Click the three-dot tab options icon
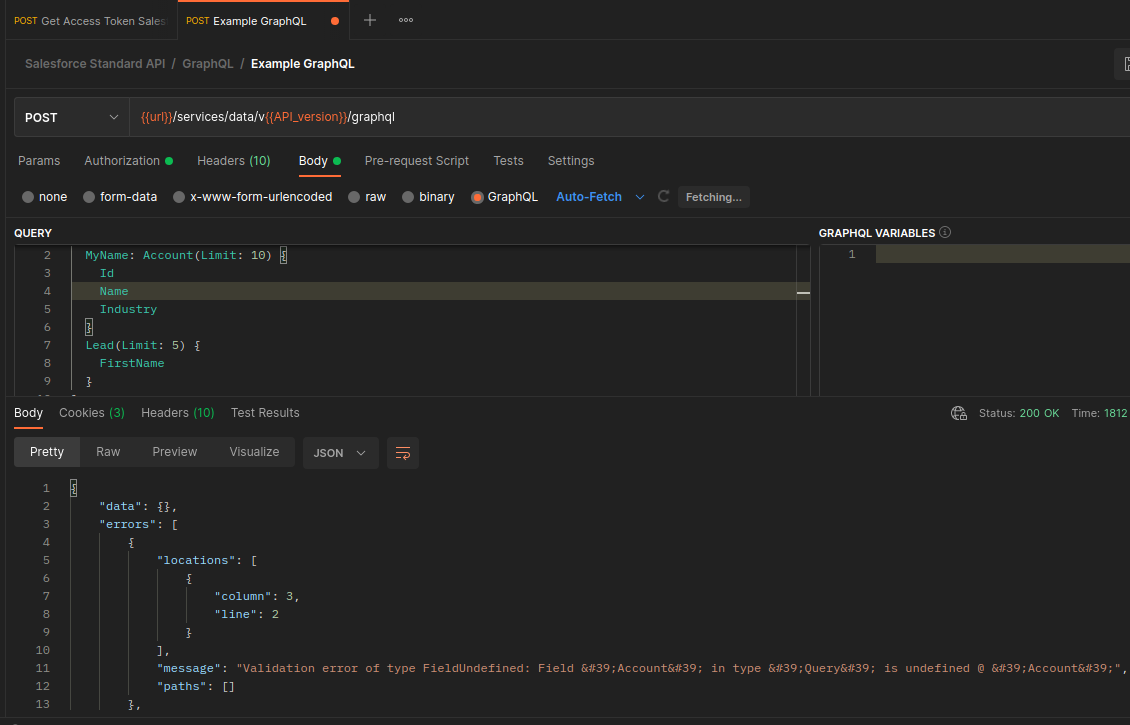This screenshot has height=725, width=1130. [406, 20]
